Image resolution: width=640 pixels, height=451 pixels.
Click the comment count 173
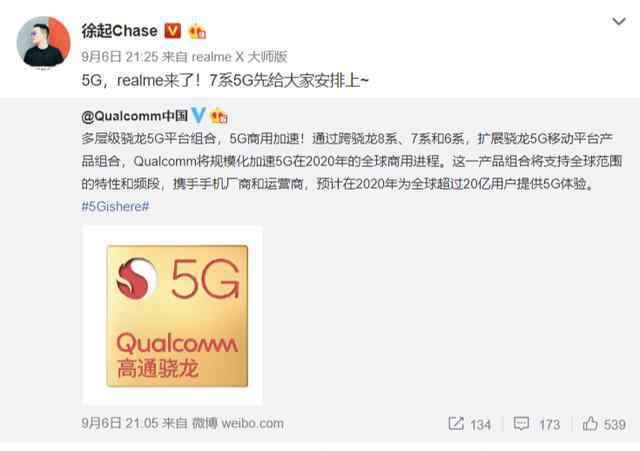(x=549, y=425)
